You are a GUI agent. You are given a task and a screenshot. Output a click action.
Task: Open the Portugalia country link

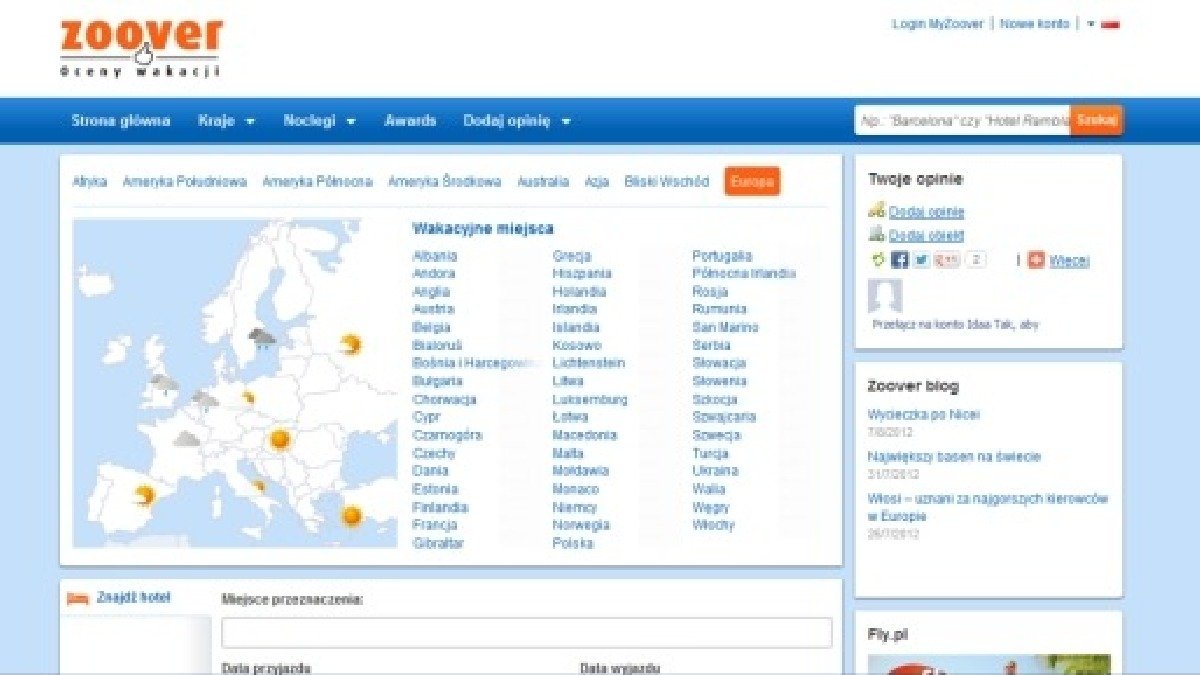tap(722, 256)
